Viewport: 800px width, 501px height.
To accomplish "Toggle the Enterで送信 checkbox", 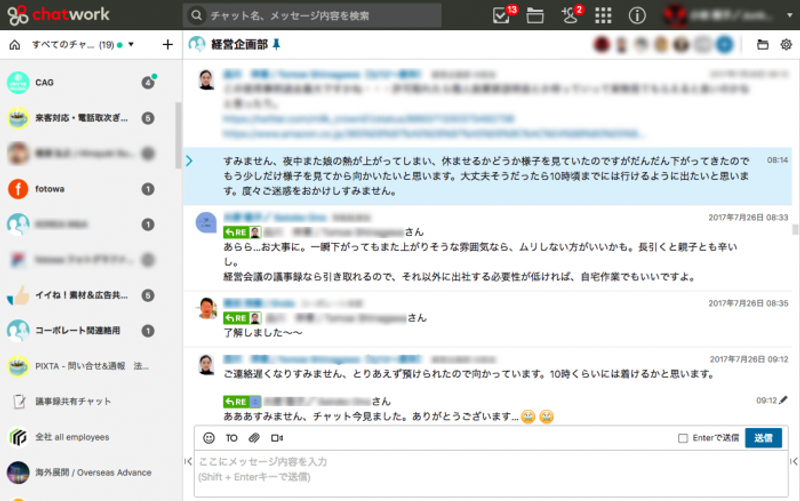I will (x=683, y=438).
